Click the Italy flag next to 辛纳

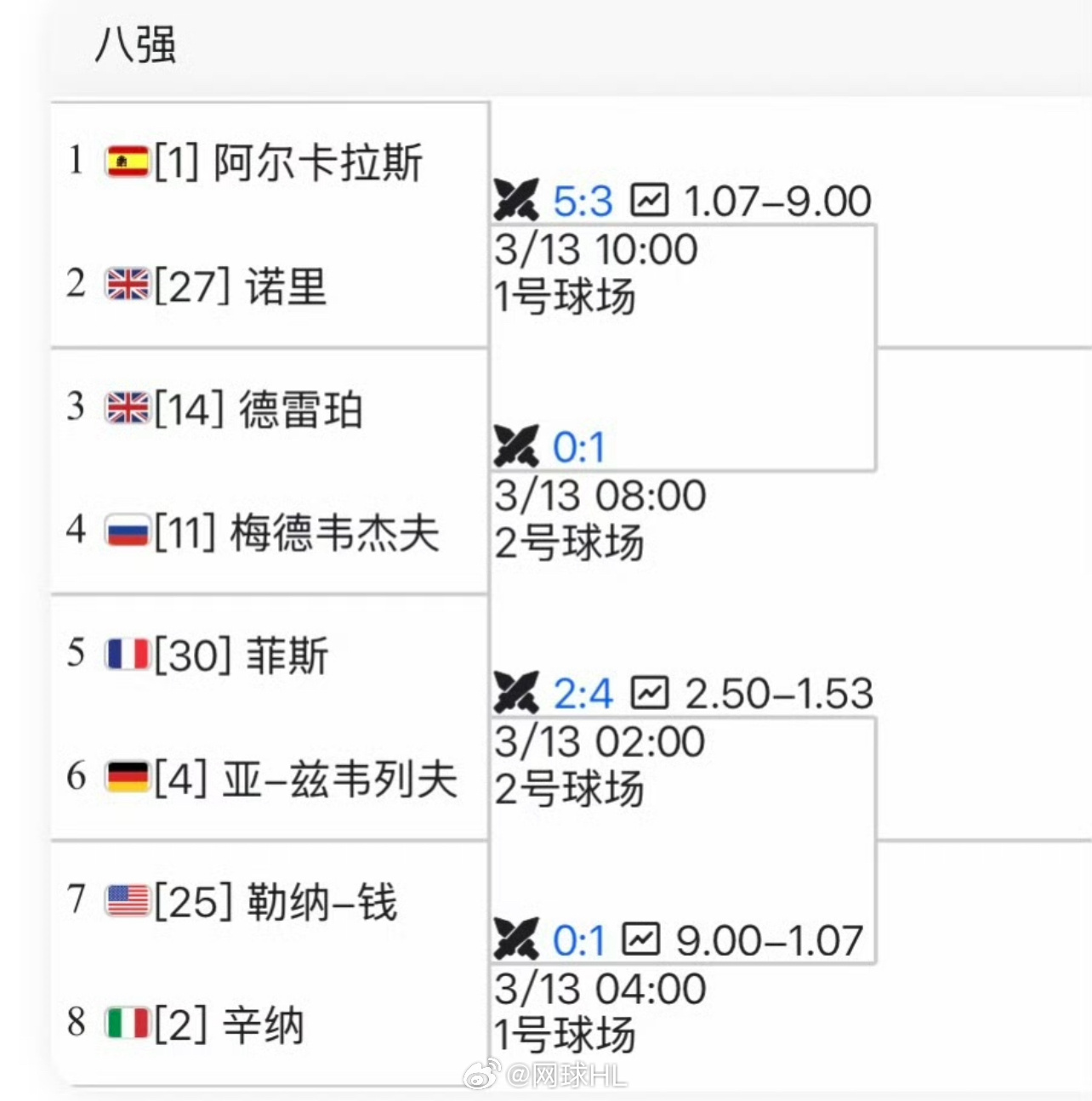[127, 1023]
